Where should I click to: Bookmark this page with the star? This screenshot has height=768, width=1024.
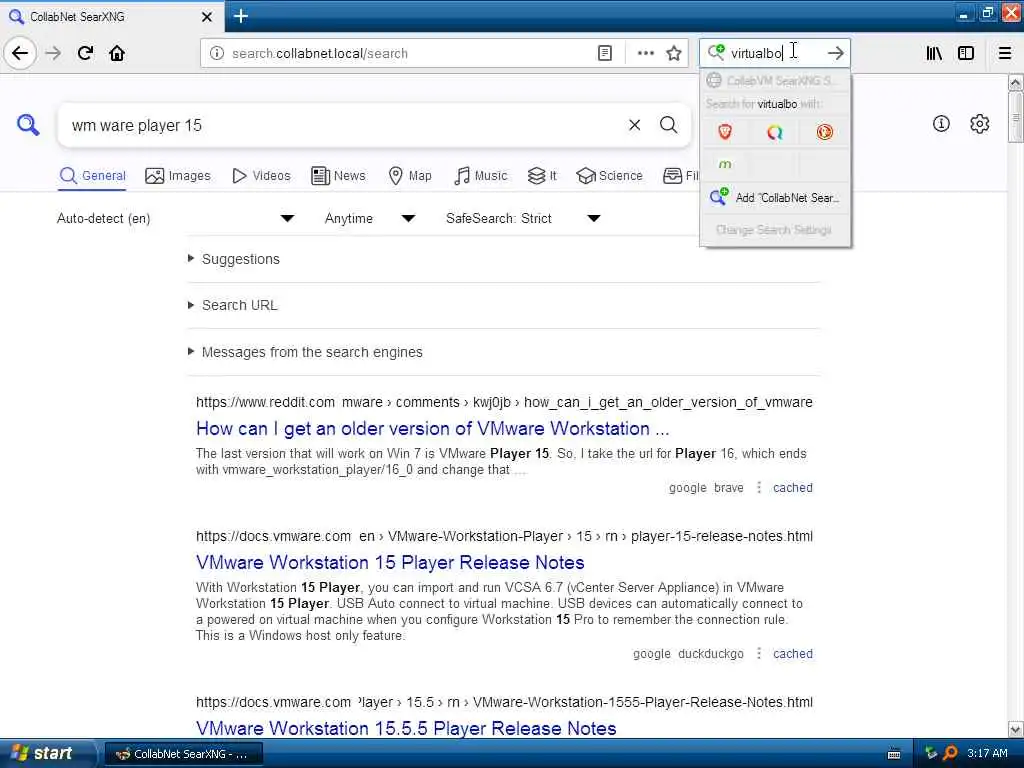coord(674,53)
